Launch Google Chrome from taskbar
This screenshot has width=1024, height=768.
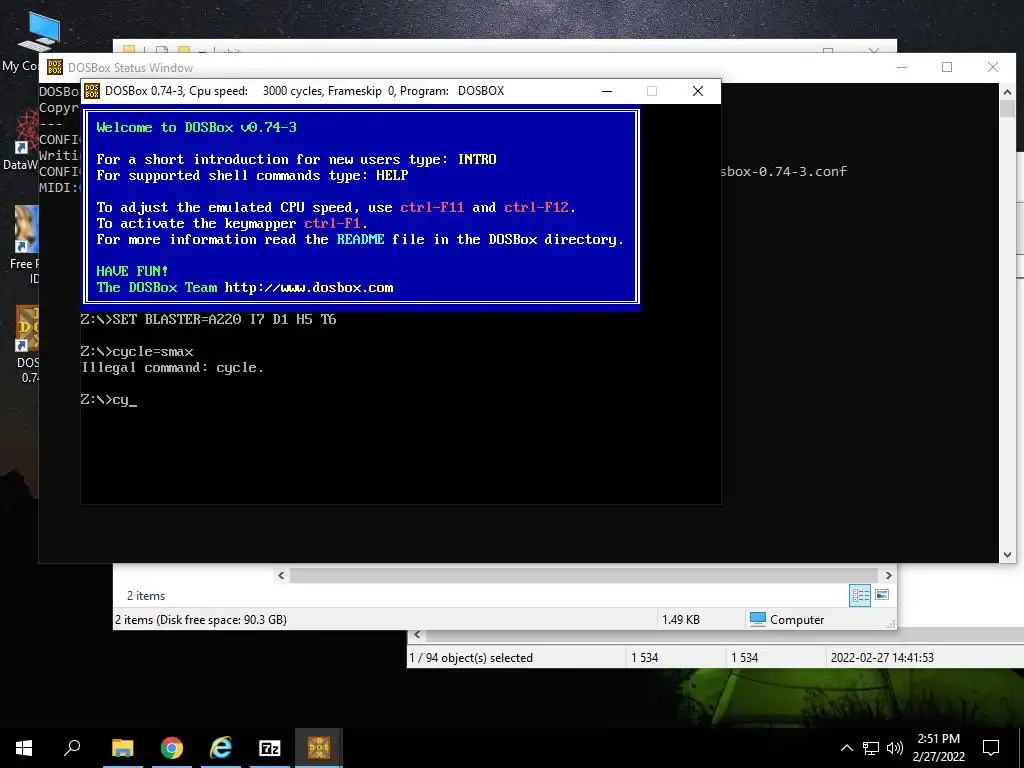pyautogui.click(x=172, y=748)
